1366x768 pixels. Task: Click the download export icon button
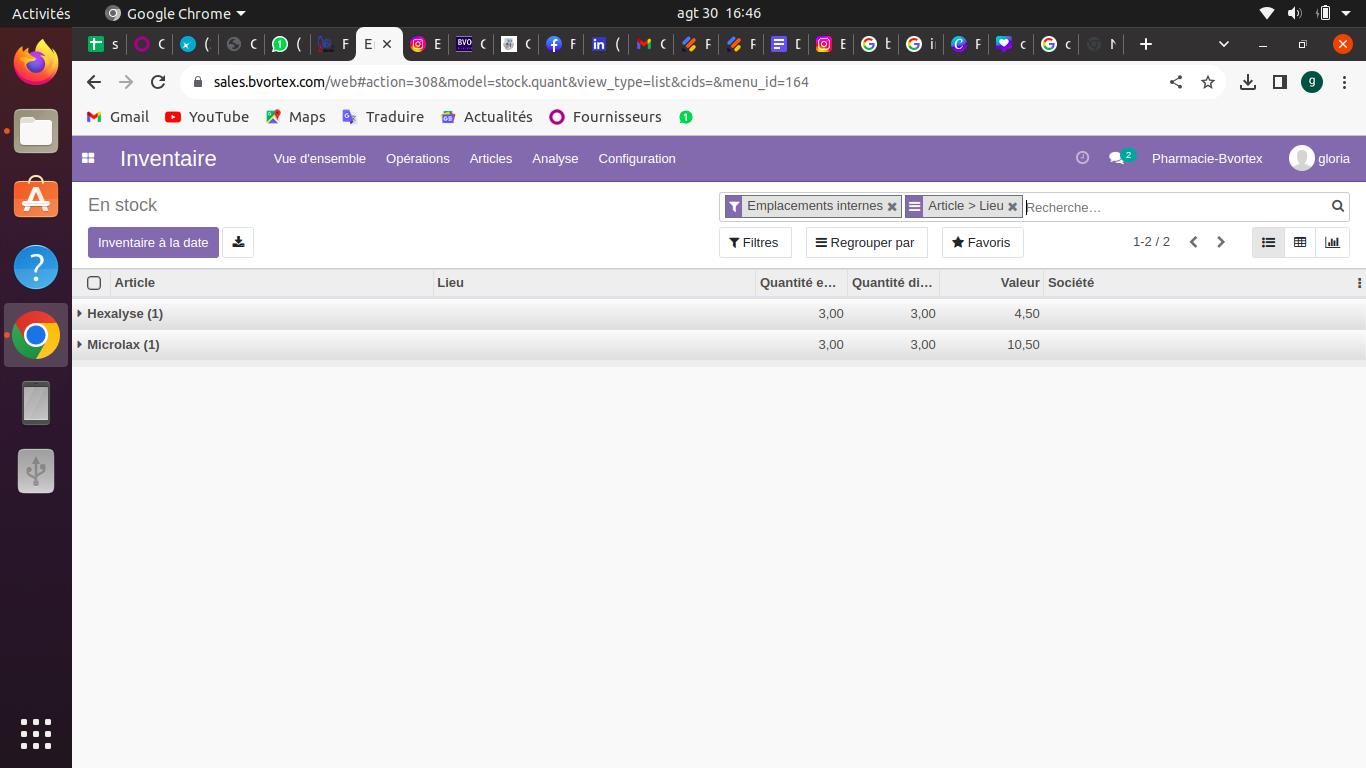coord(238,242)
